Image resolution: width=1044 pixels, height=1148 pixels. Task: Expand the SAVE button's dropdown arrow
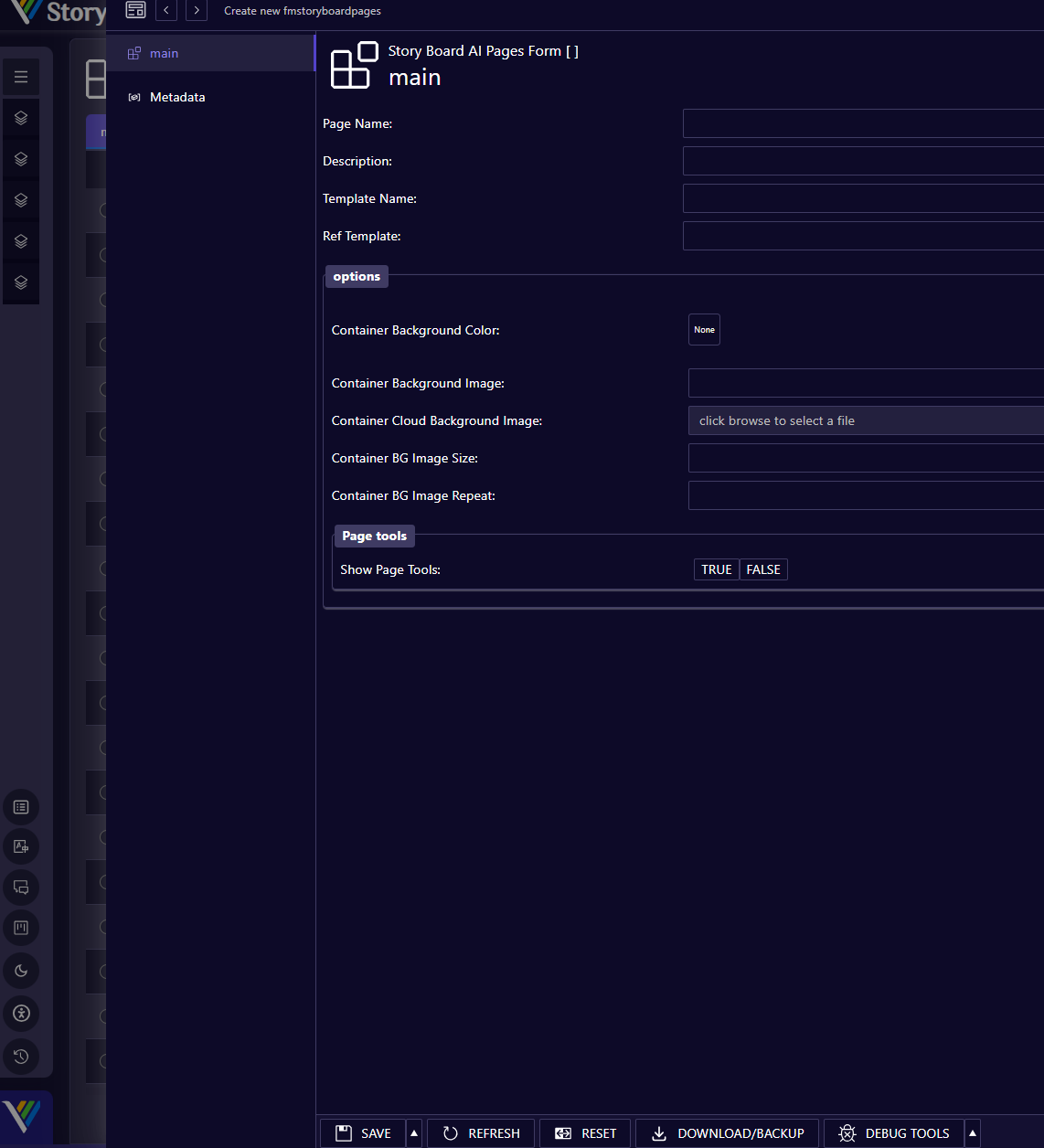click(x=413, y=1132)
